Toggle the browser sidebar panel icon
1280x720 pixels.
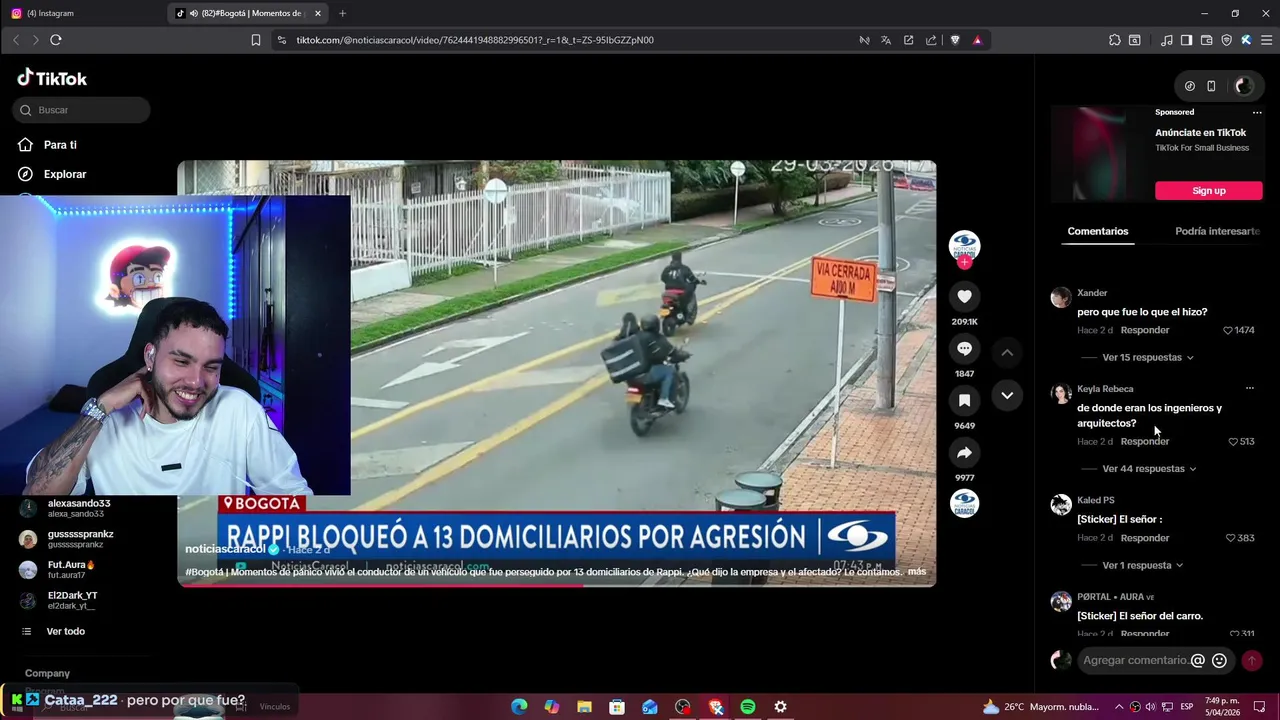pos(1186,40)
